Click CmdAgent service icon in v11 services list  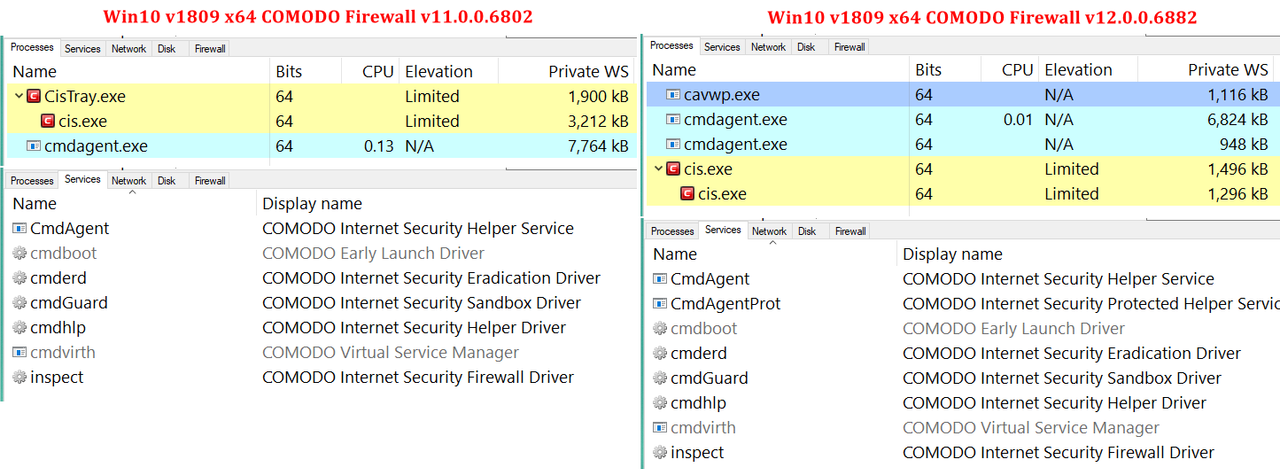[20, 228]
